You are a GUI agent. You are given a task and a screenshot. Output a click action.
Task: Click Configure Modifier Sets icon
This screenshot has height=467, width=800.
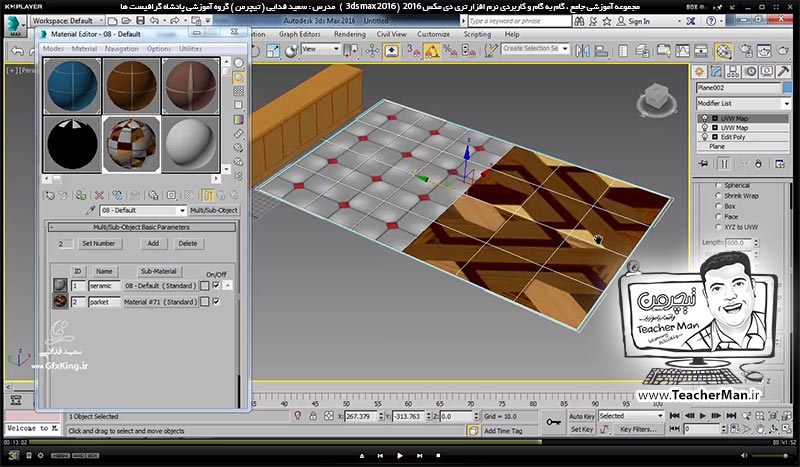(780, 164)
